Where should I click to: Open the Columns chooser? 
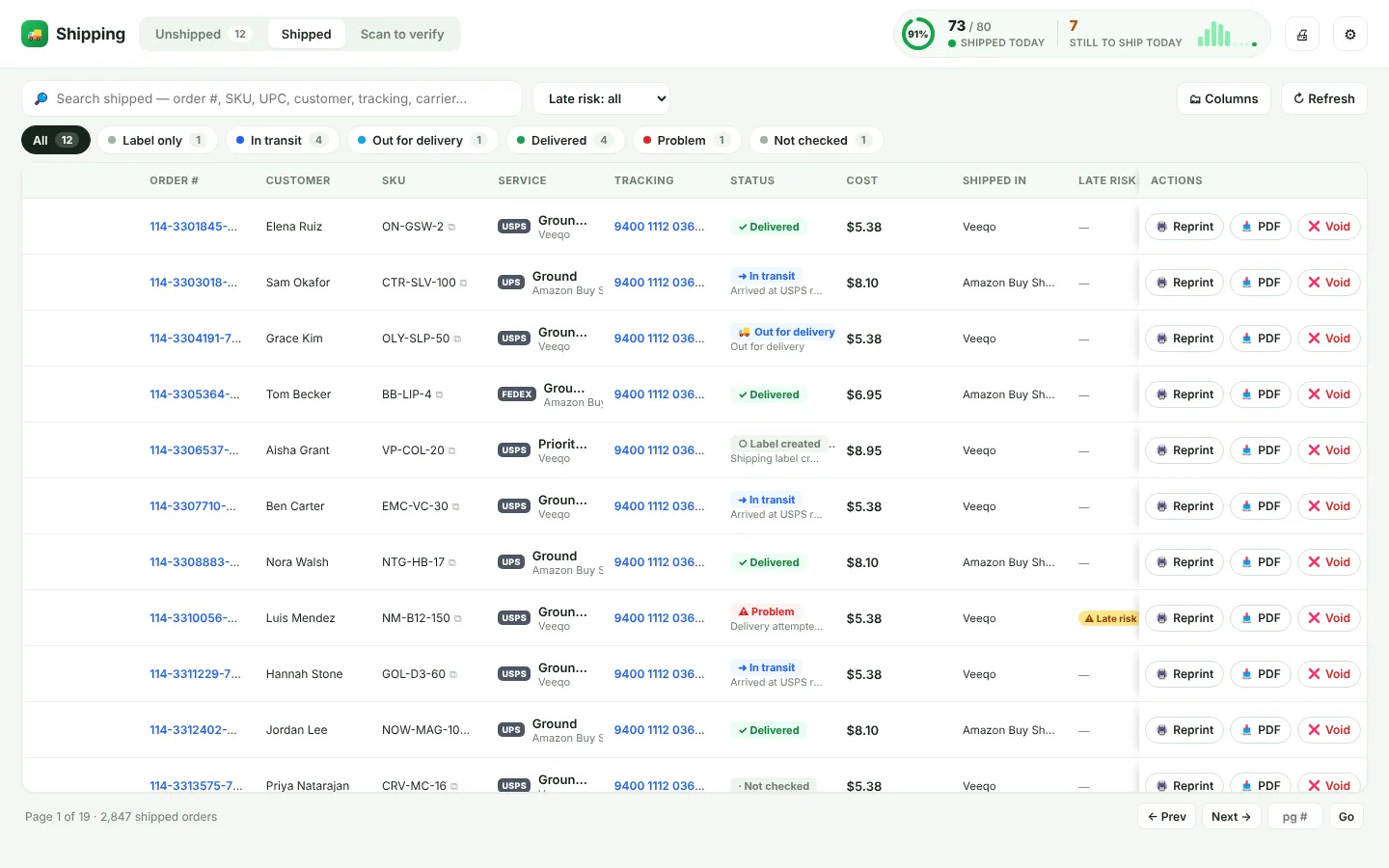pyautogui.click(x=1224, y=98)
